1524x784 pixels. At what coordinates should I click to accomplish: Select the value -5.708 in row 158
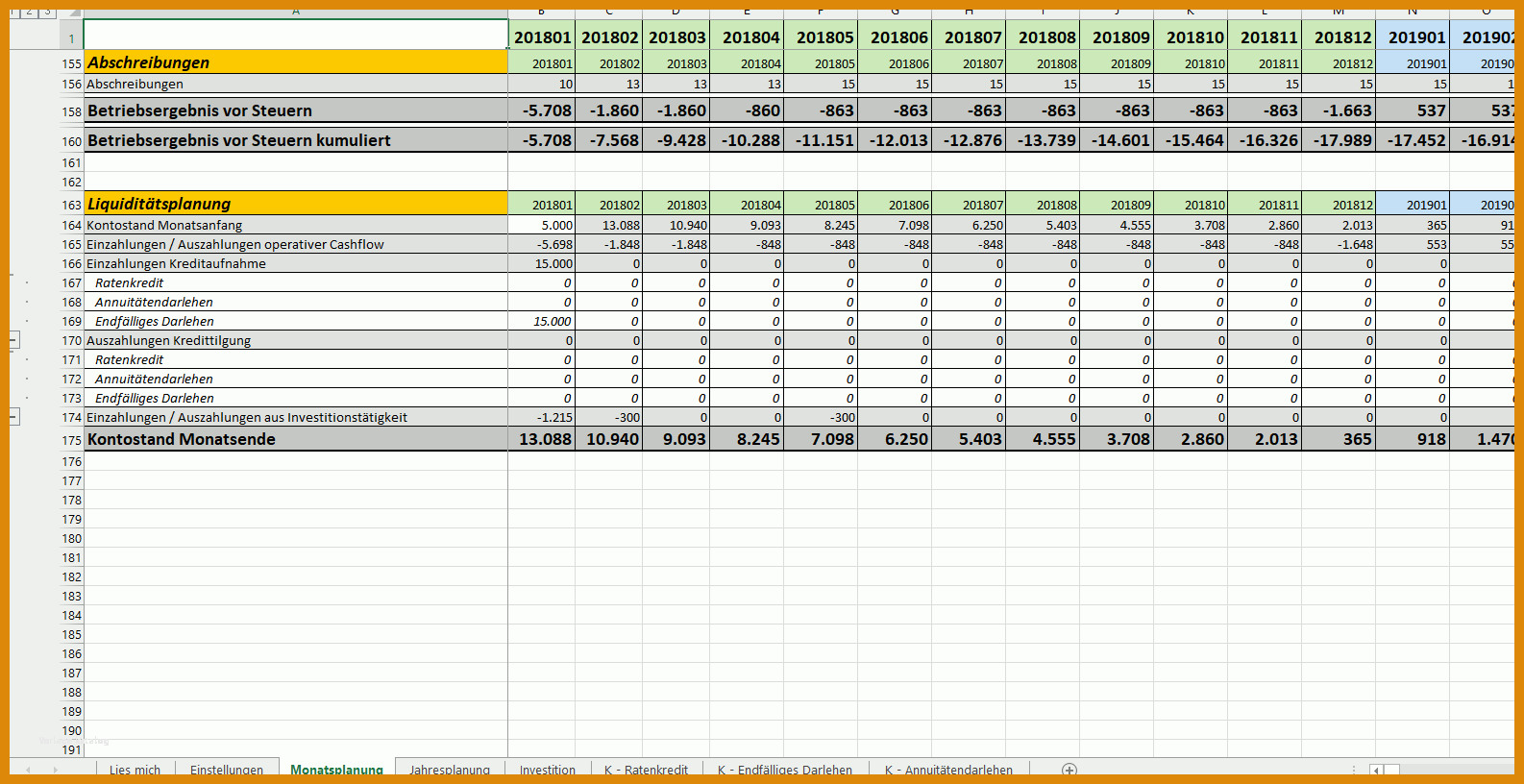(542, 110)
